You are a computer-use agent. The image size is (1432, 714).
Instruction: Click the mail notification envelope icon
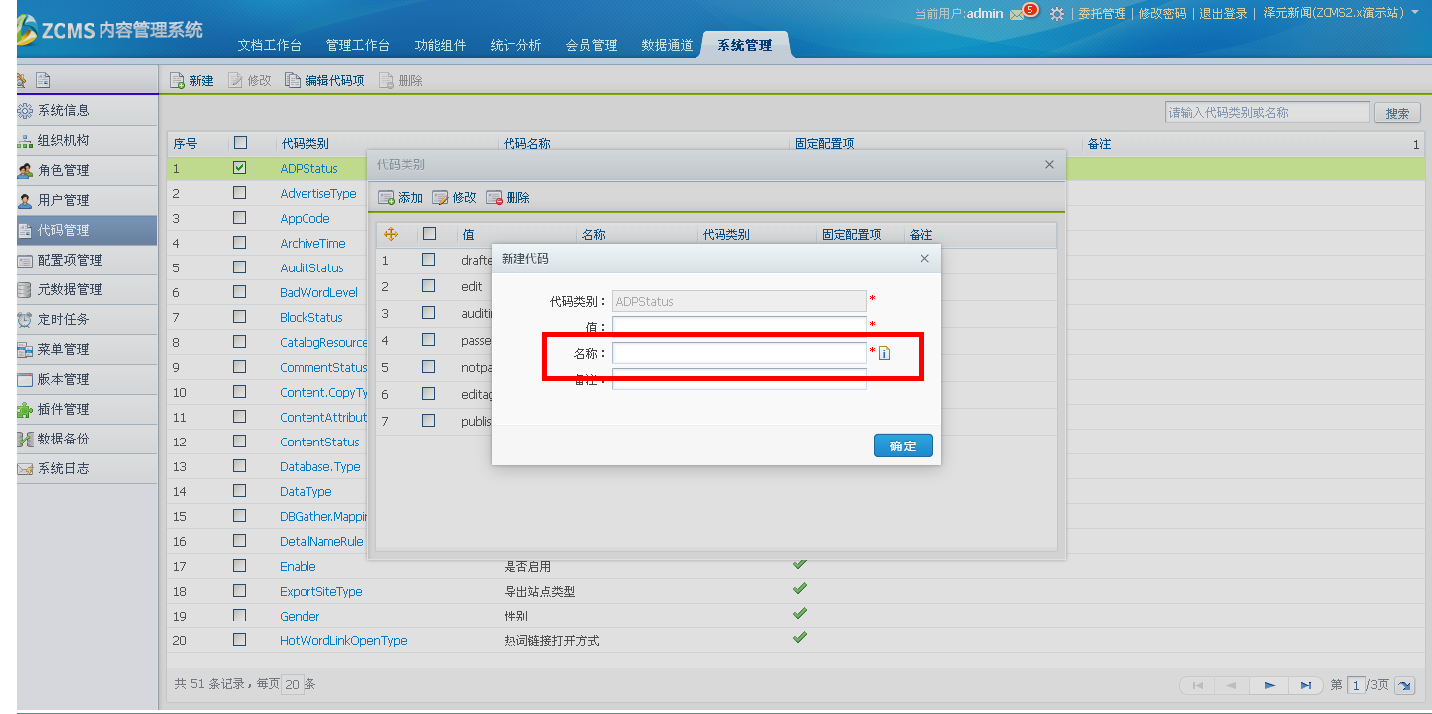[1018, 13]
